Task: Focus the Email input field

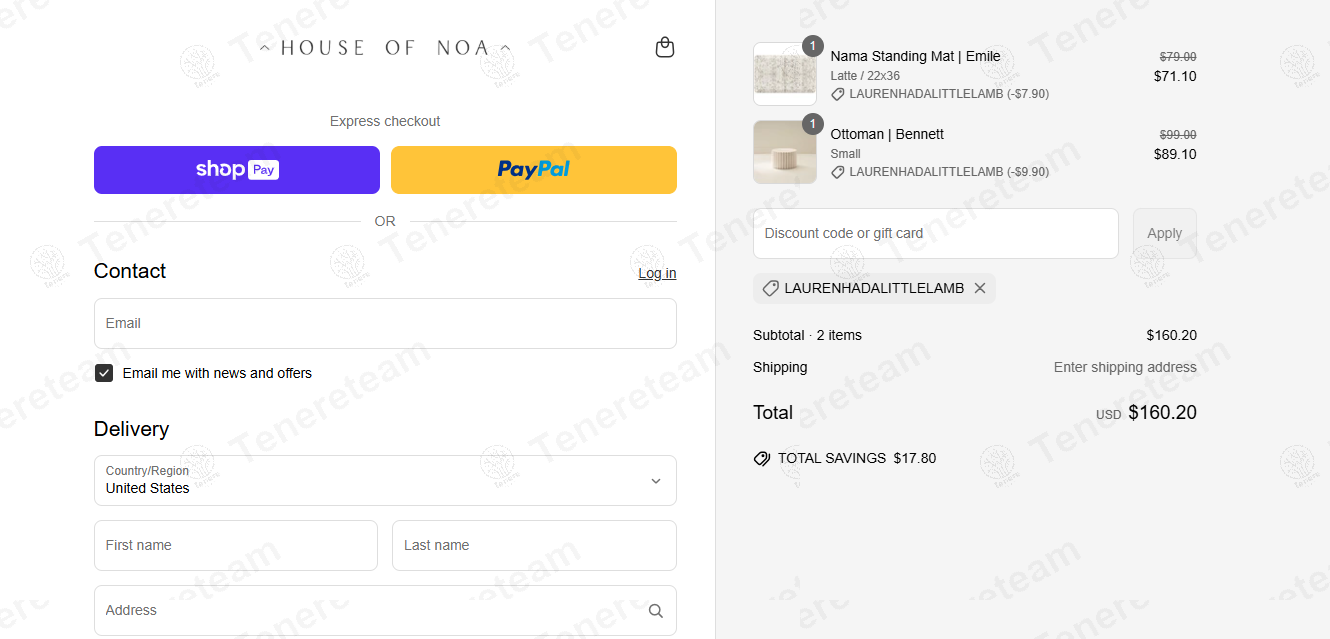Action: point(385,323)
